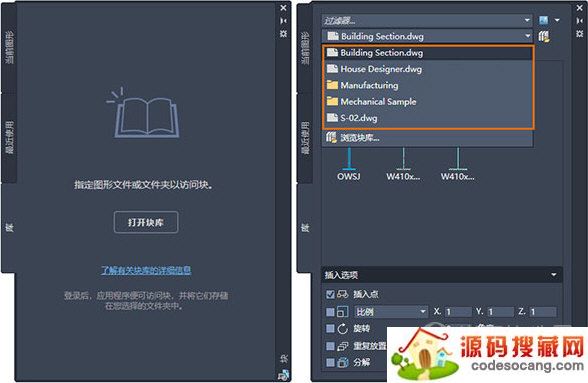Click the Manufacturing folder icon
Image resolution: width=588 pixels, height=383 pixels.
pyautogui.click(x=332, y=85)
